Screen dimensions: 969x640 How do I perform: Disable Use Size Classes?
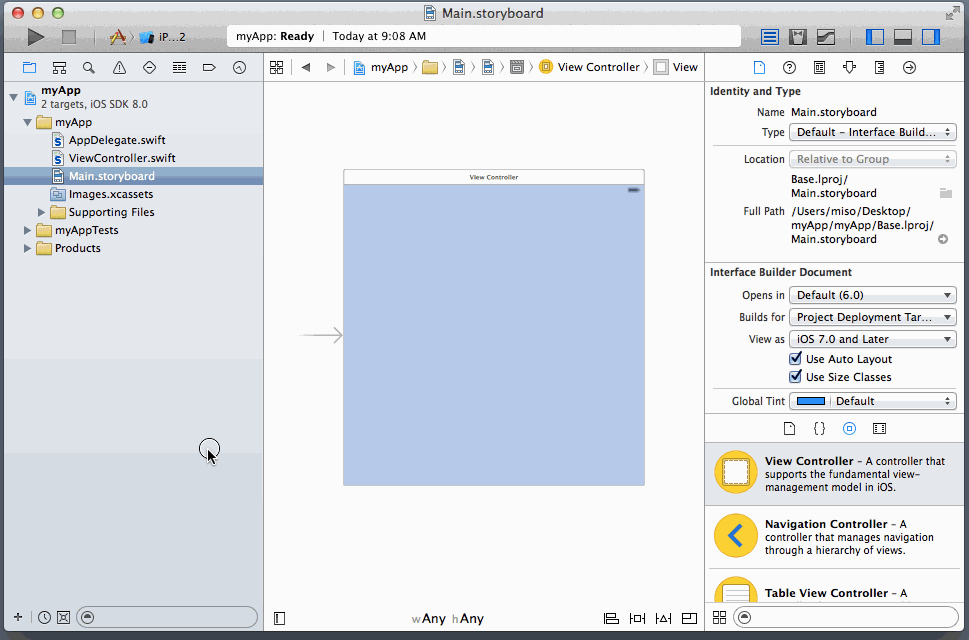[x=795, y=377]
